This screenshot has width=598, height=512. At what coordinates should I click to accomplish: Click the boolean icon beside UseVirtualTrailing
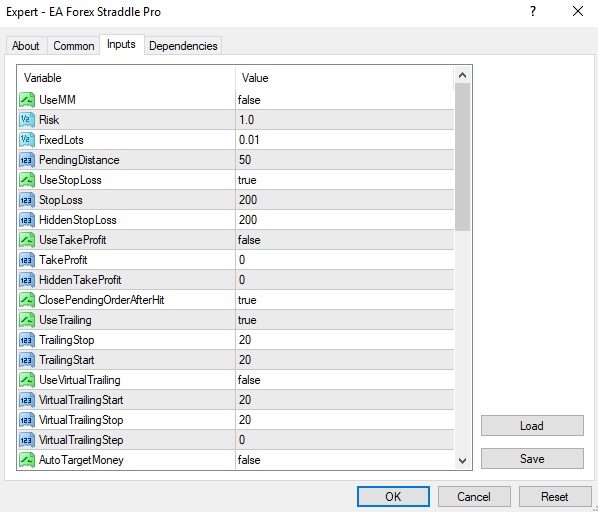[27, 380]
